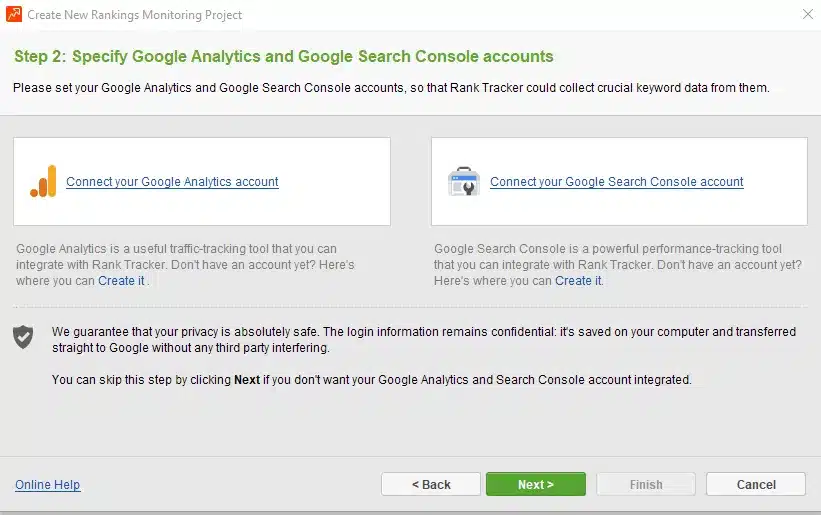
Task: Click the Google Search Console toolbox icon
Action: click(463, 181)
